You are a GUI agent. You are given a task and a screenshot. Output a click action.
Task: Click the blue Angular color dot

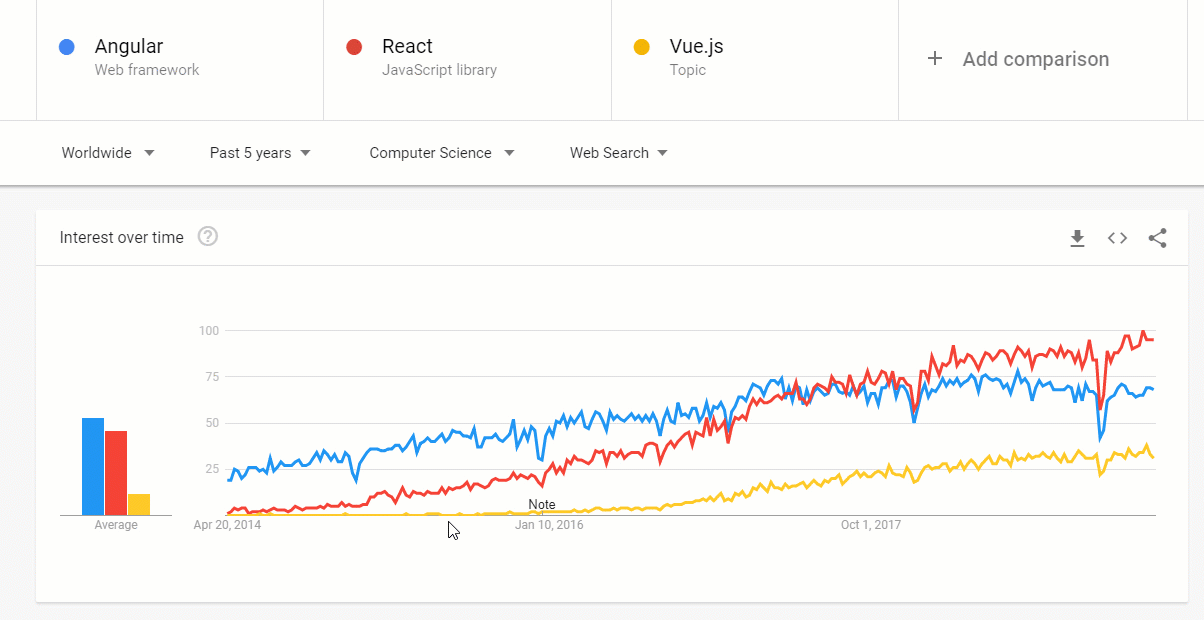67,47
